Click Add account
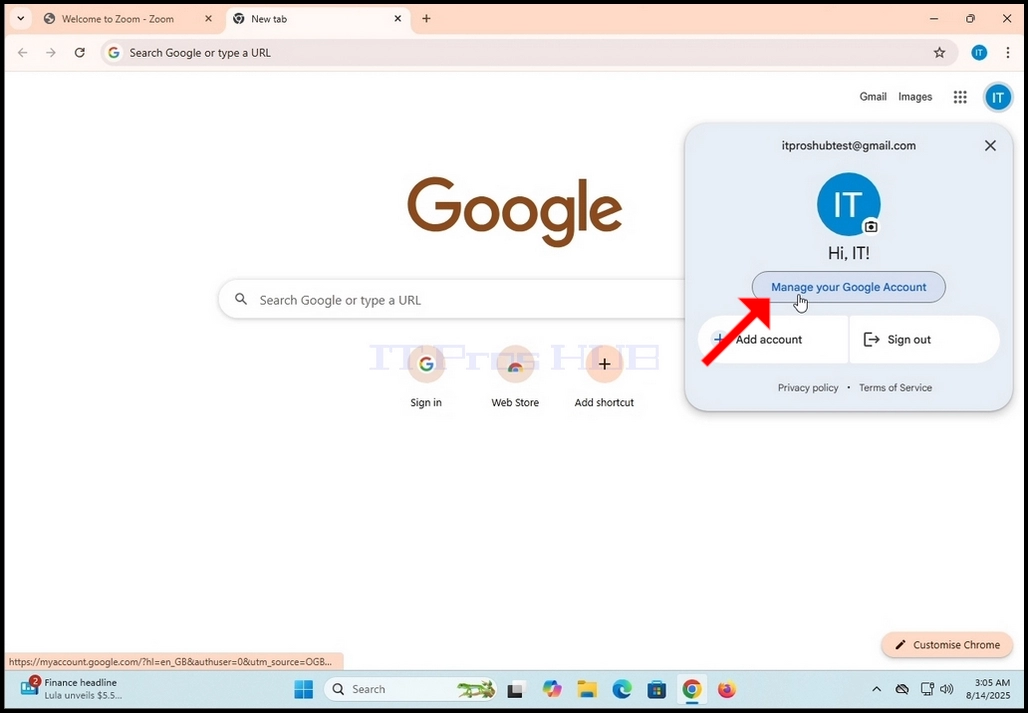The width and height of the screenshot is (1028, 713). pos(773,339)
